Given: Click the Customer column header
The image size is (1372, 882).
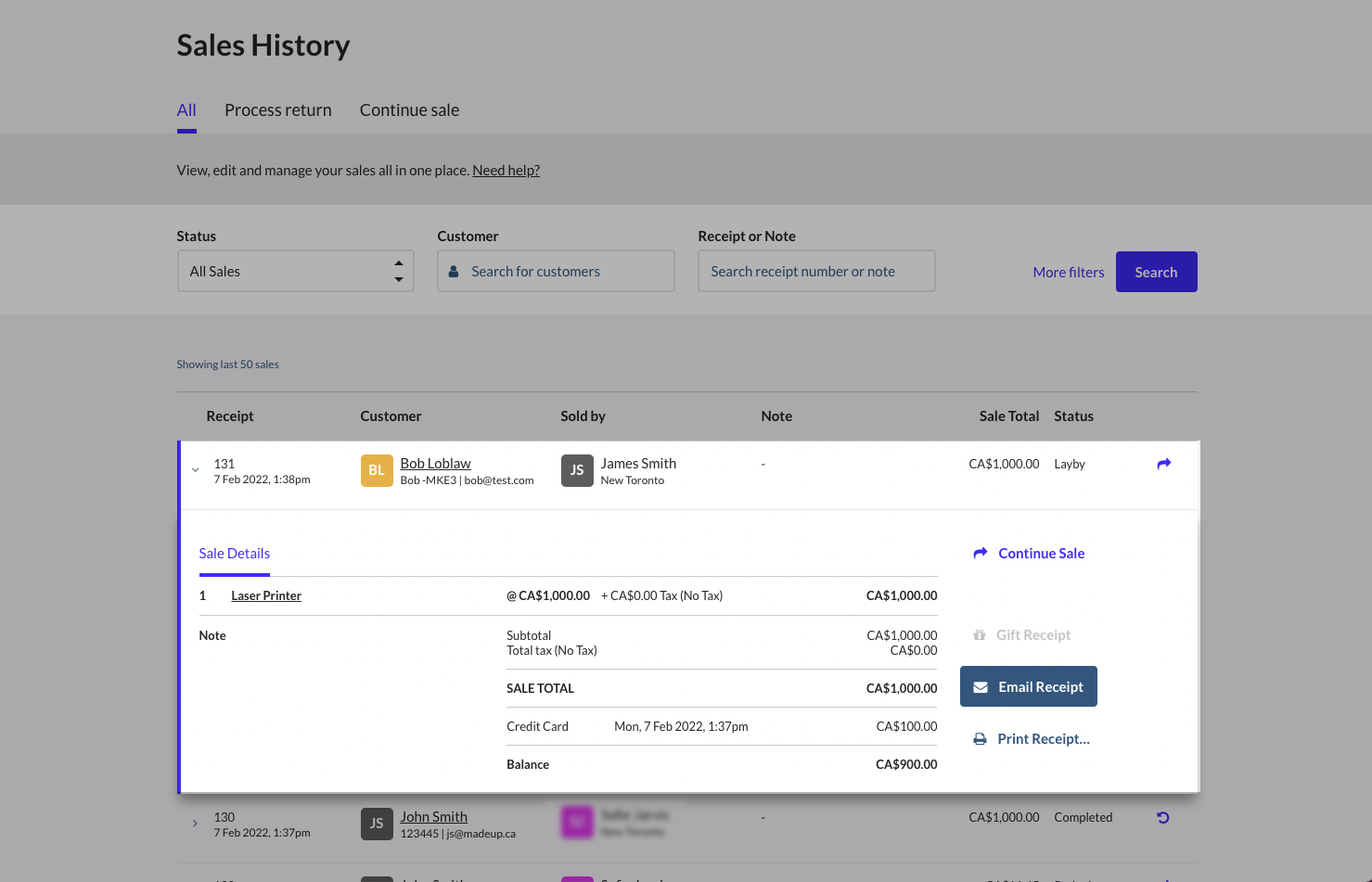Looking at the screenshot, I should click(391, 416).
